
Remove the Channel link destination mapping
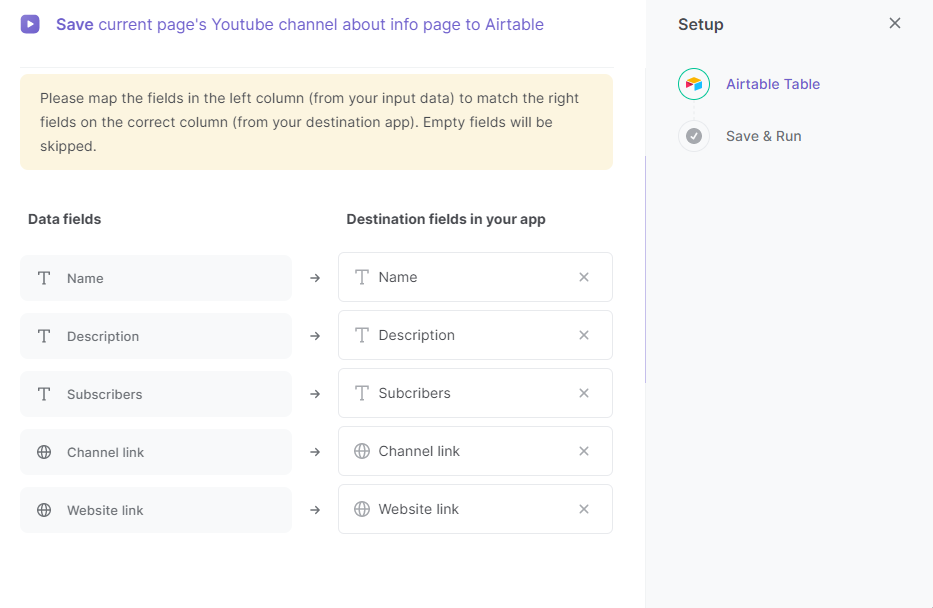click(584, 451)
